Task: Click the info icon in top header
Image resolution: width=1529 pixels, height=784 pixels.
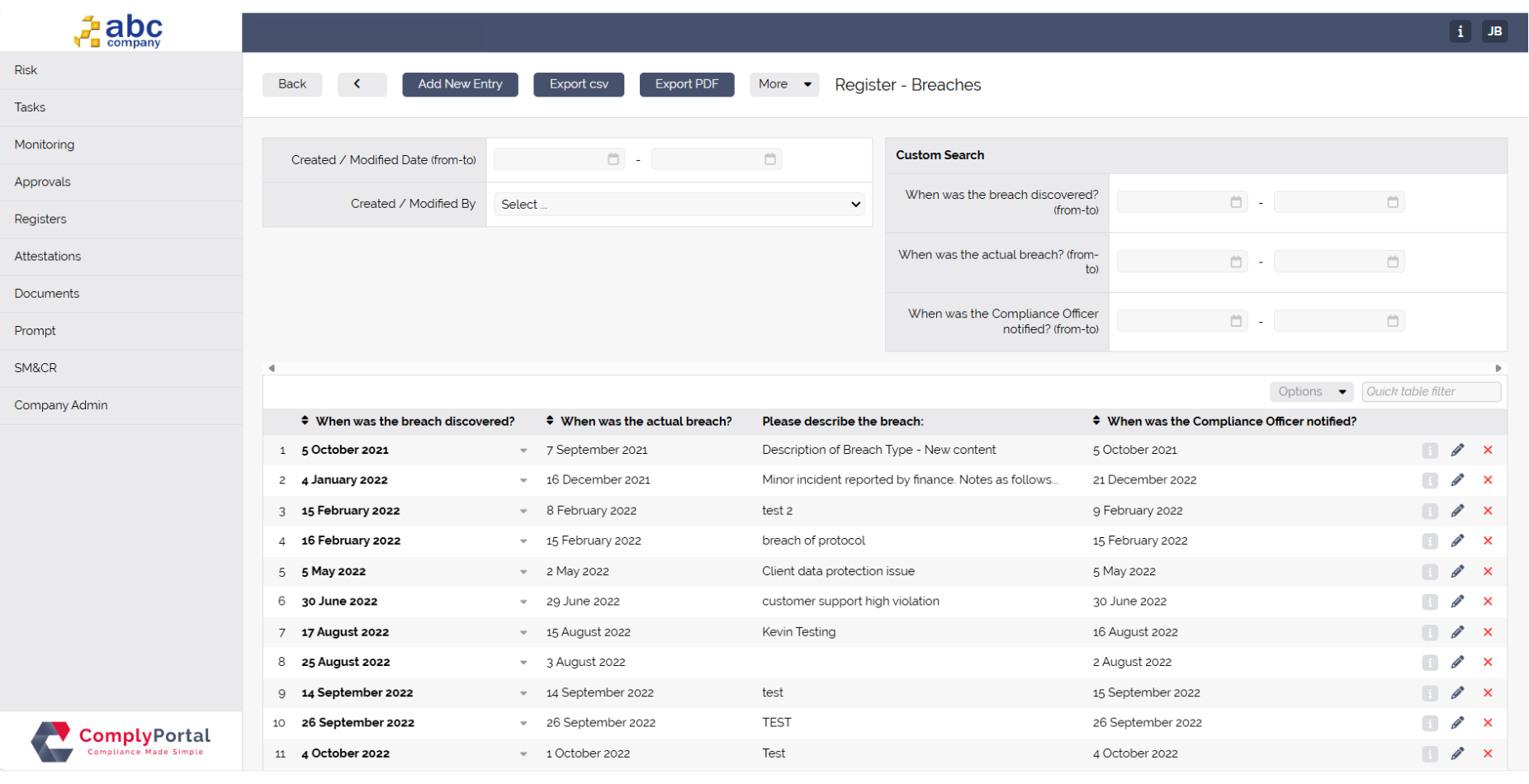Action: (1460, 31)
